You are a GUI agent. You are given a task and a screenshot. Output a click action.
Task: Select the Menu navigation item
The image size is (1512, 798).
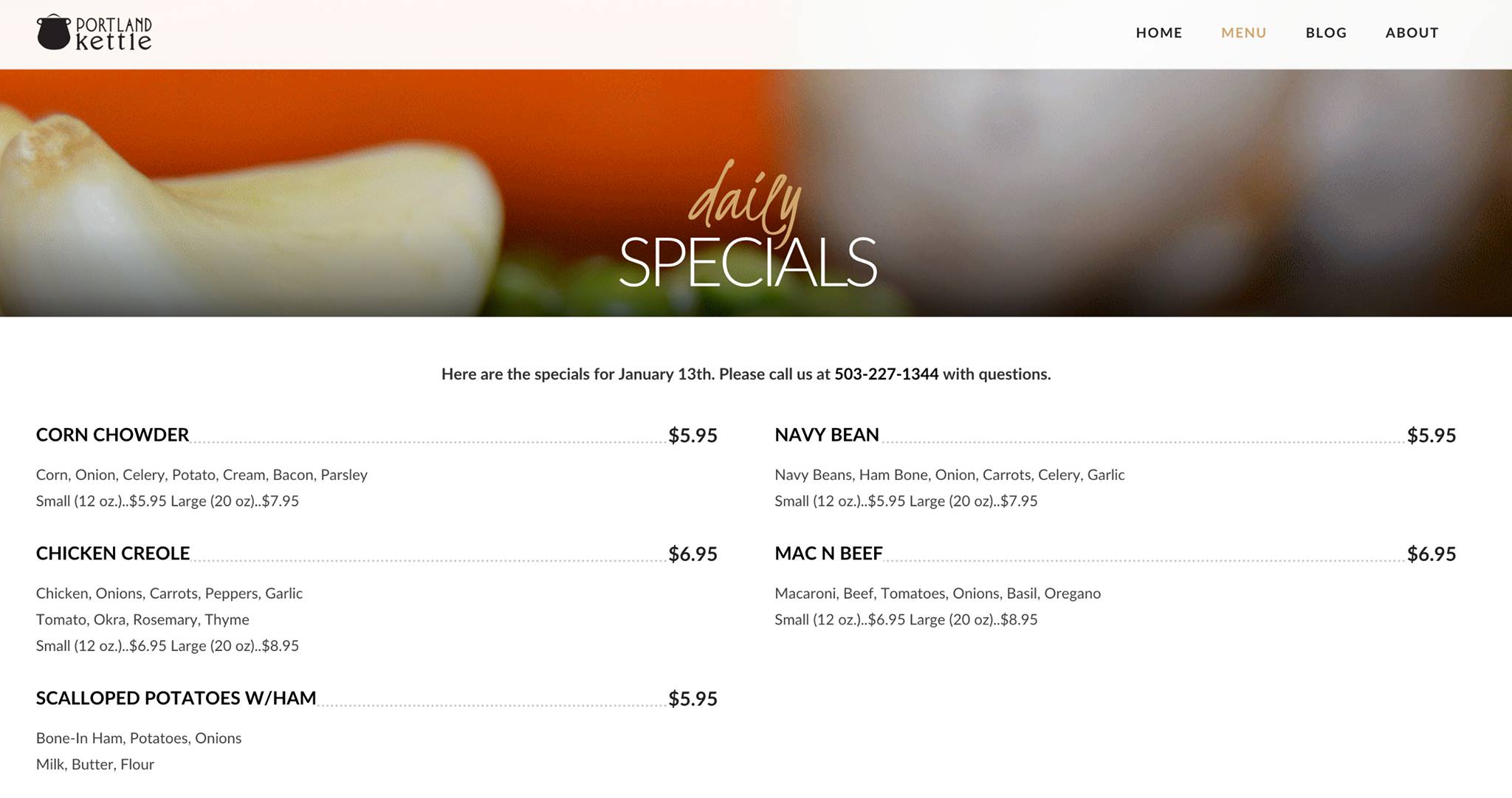tap(1243, 32)
